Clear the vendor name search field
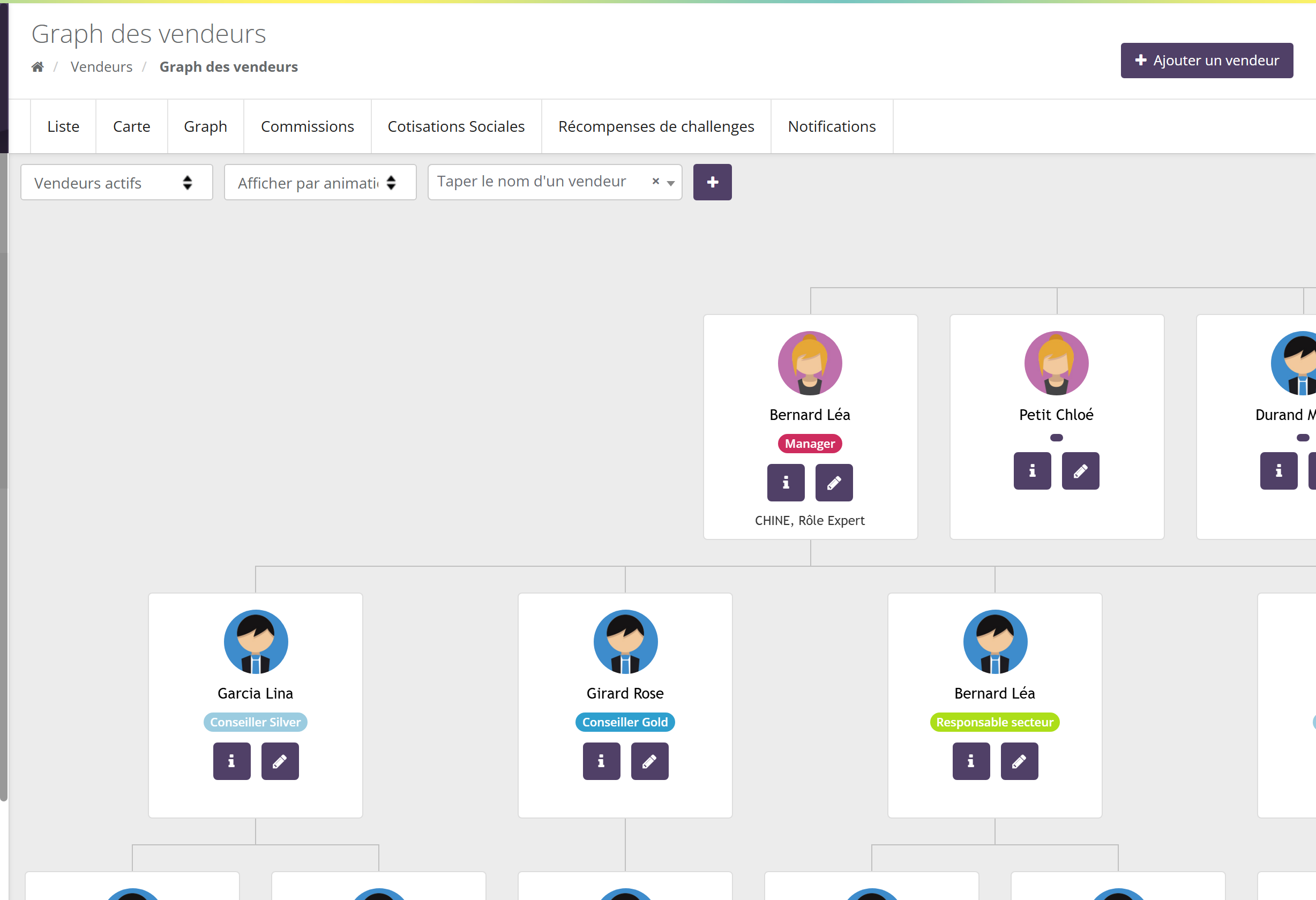 pyautogui.click(x=655, y=181)
